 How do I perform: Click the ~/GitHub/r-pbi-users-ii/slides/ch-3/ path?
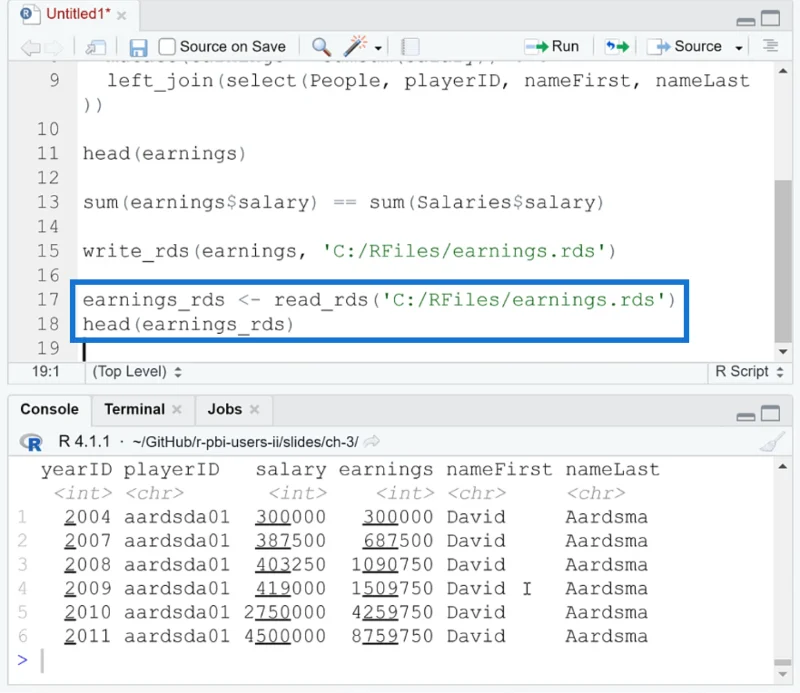point(245,442)
